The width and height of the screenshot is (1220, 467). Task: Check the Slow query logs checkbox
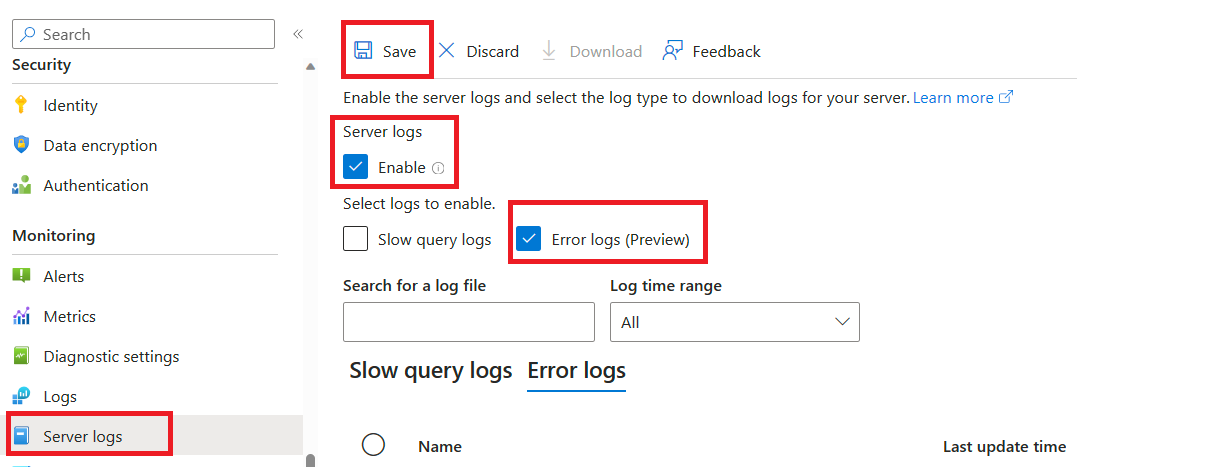355,239
